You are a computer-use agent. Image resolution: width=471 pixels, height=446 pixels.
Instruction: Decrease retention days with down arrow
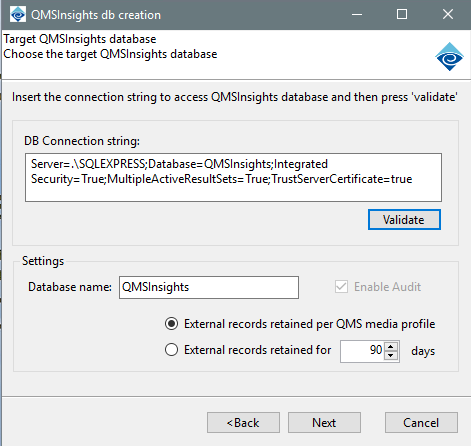coord(391,355)
